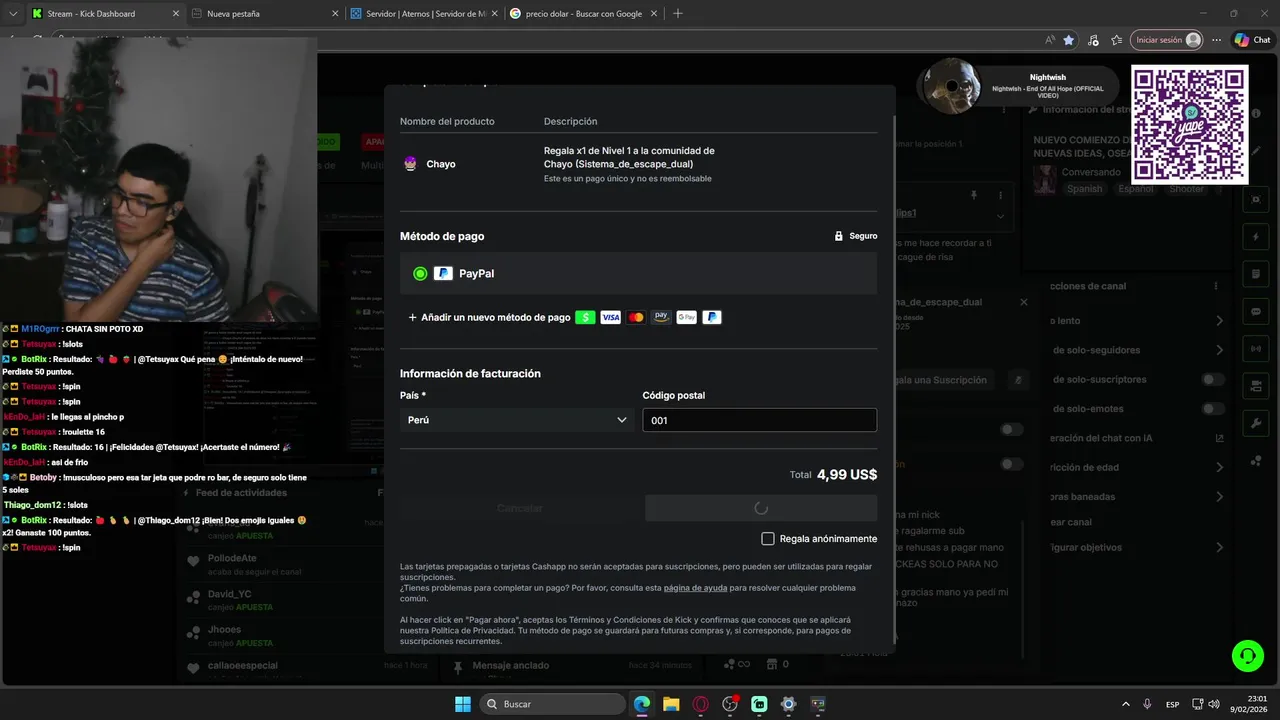Click the green Cash App payment icon
The image size is (1280, 720).
585,317
